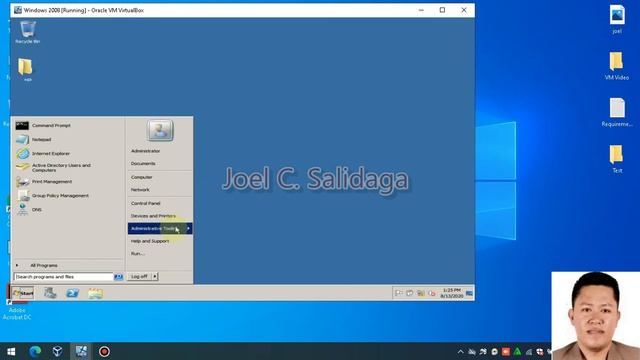Click the Start button in the VM
This screenshot has height=360, width=640.
tap(23, 293)
